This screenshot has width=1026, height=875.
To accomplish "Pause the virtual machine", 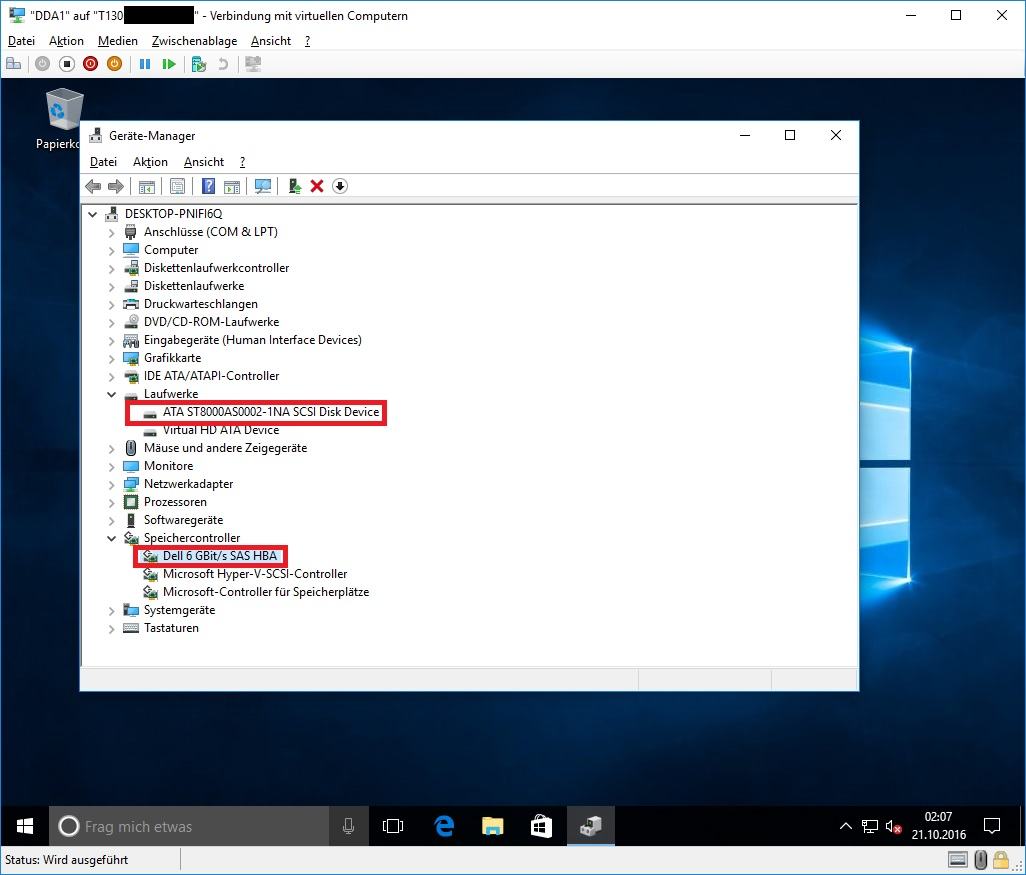I will click(x=145, y=63).
